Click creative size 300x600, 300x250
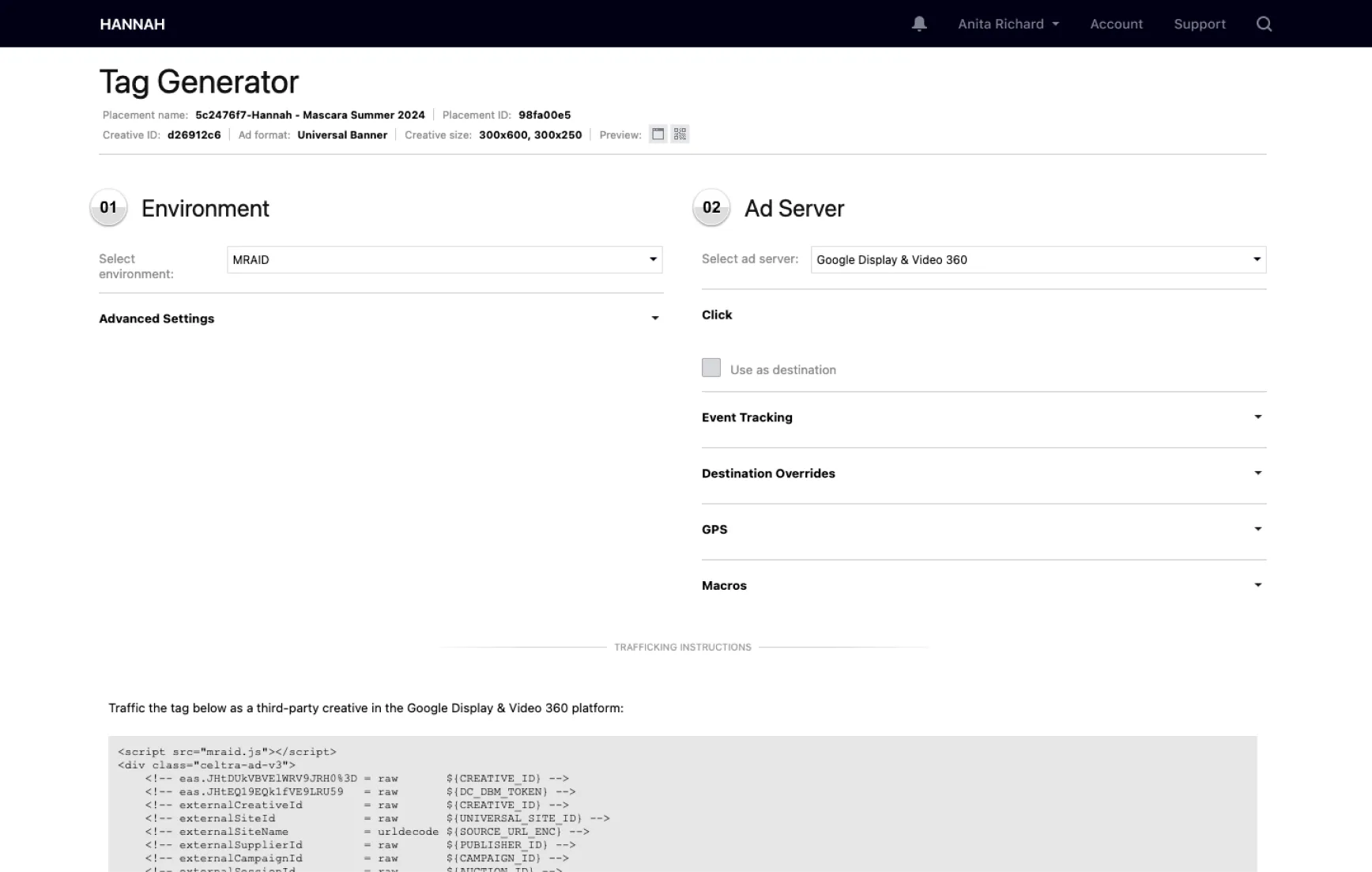This screenshot has height=872, width=1372. pos(530,135)
